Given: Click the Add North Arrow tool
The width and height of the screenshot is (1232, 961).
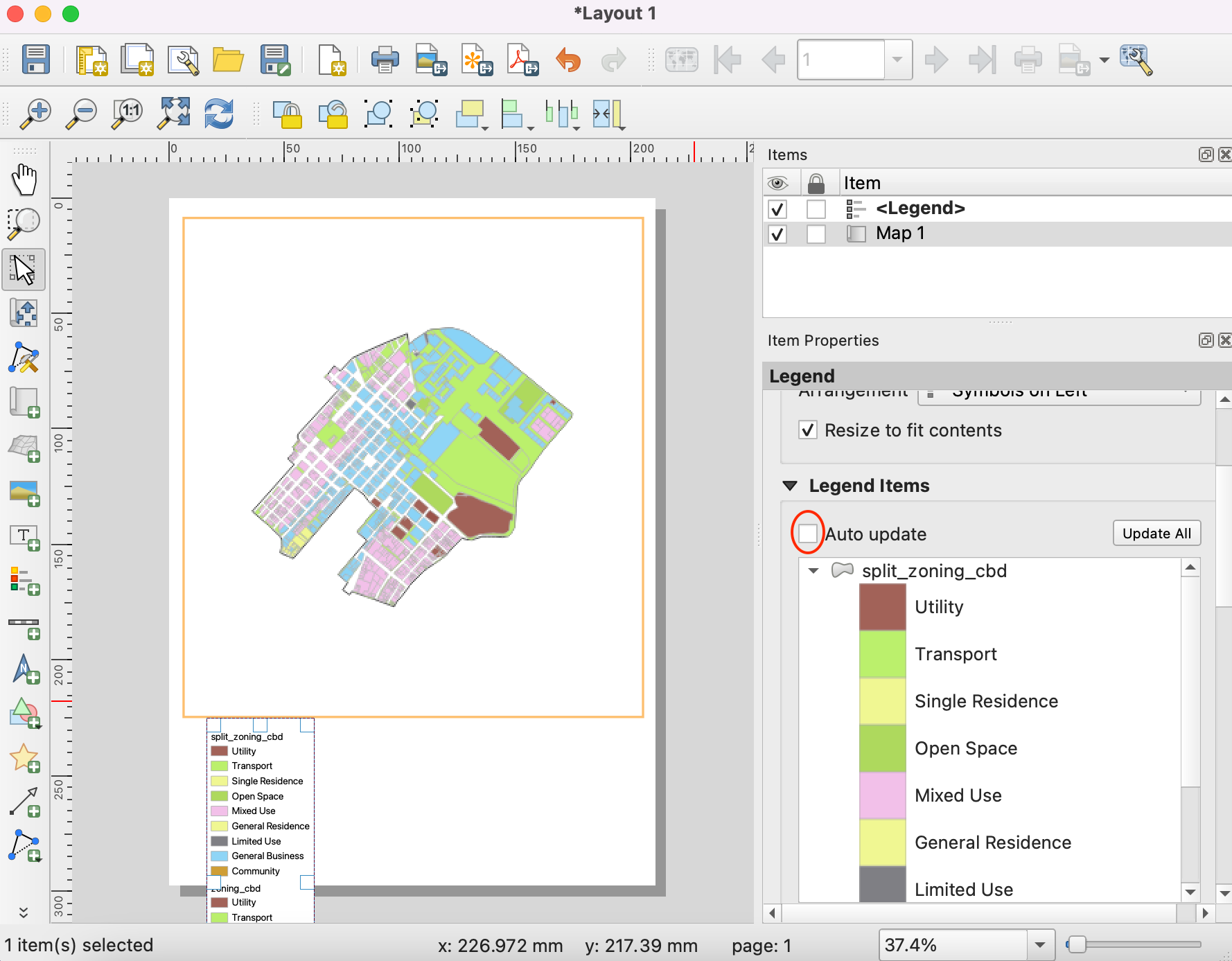Looking at the screenshot, I should pyautogui.click(x=24, y=669).
